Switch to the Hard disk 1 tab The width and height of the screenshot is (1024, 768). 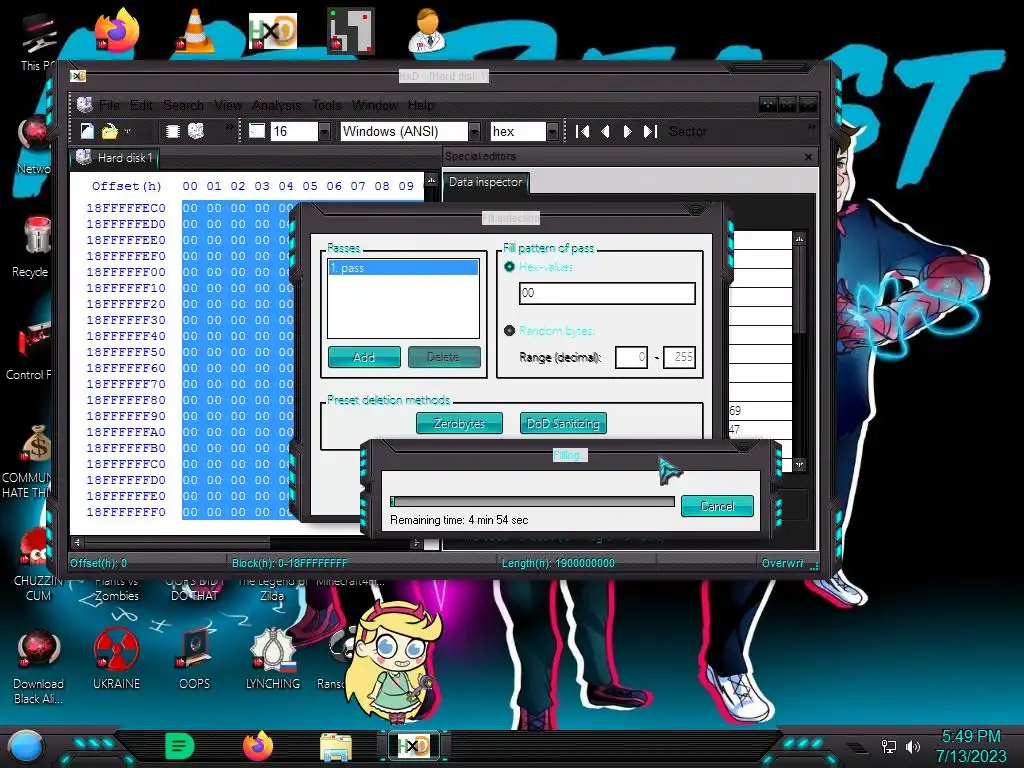115,158
